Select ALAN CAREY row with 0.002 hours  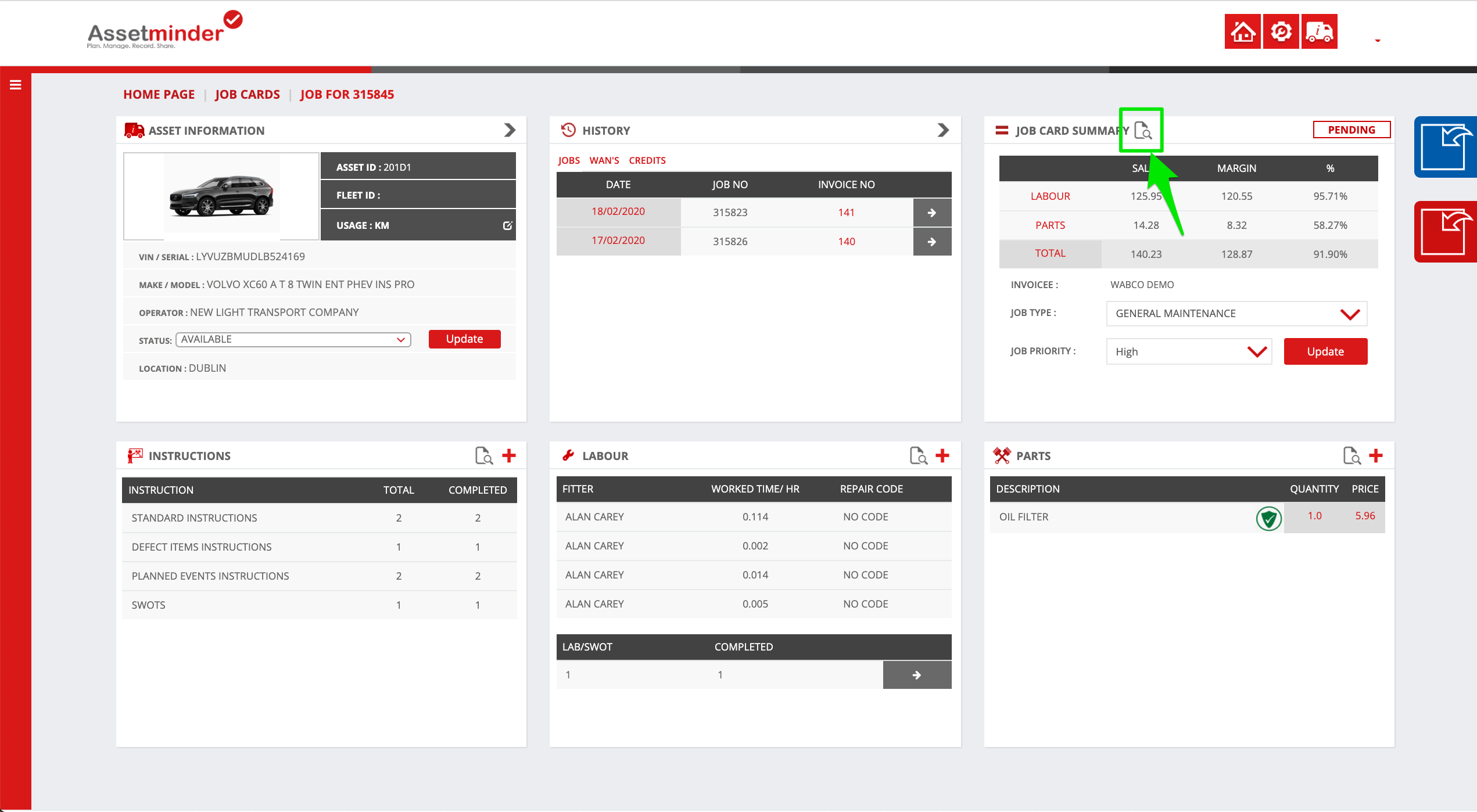(x=754, y=546)
